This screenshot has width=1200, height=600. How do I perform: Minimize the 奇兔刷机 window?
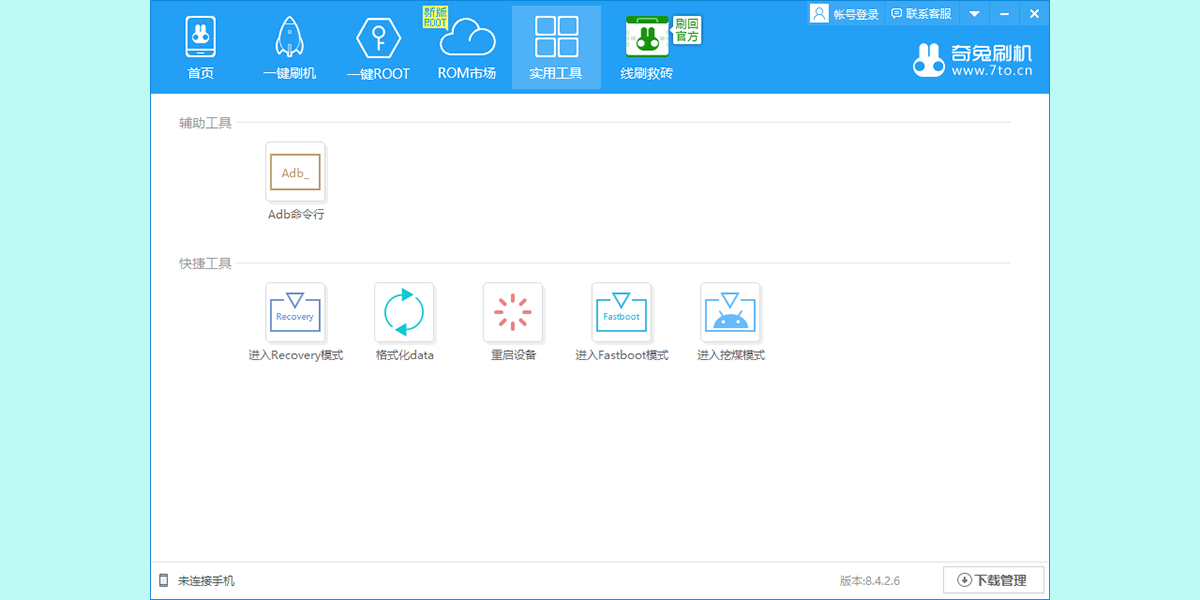1004,14
